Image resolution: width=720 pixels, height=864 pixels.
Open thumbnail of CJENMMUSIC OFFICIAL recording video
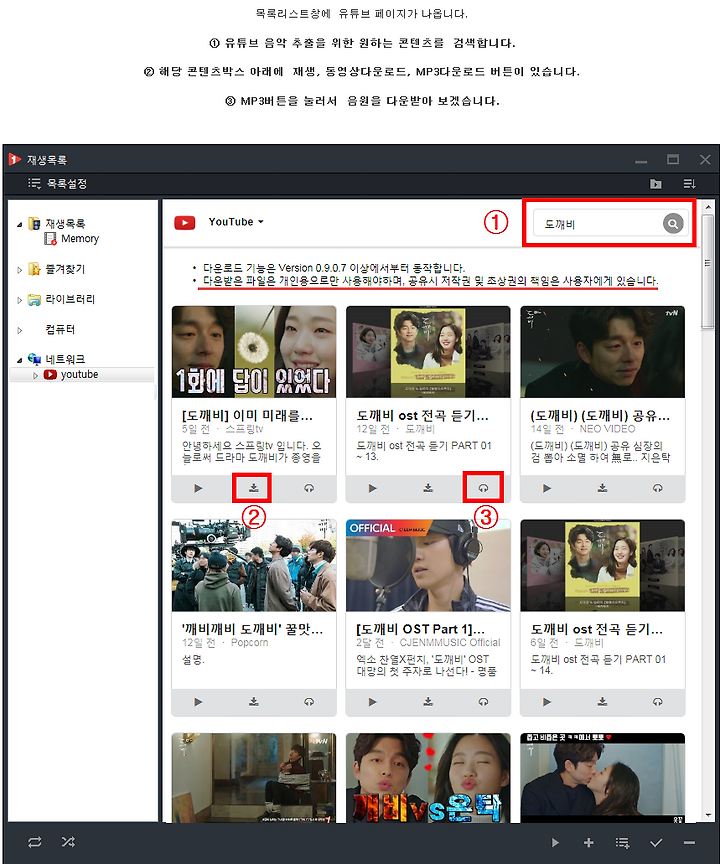pyautogui.click(x=428, y=565)
